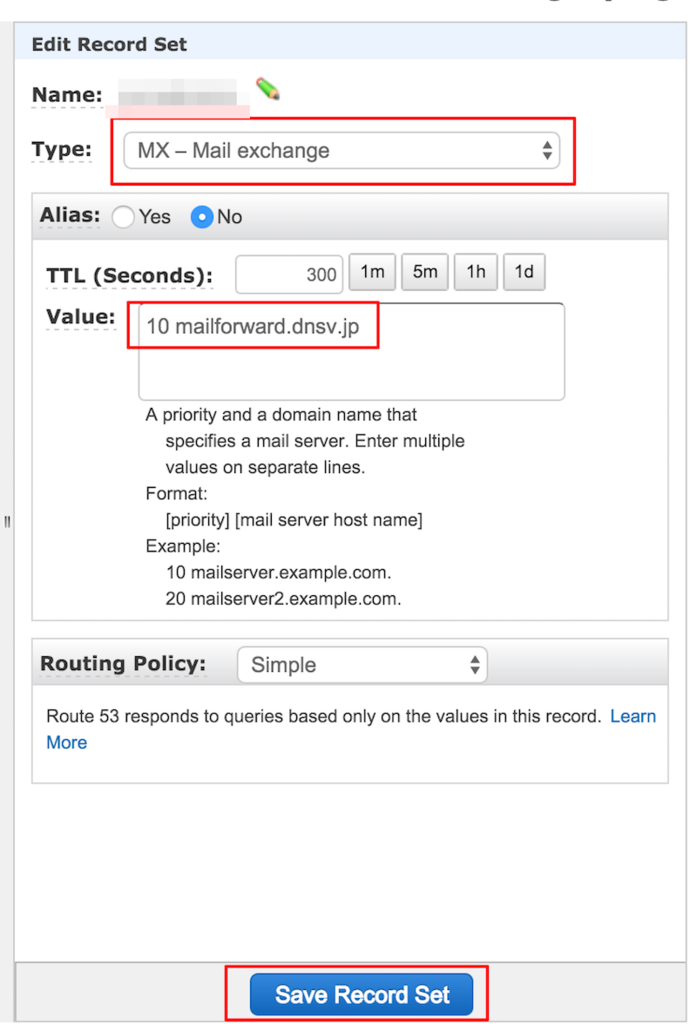
Task: Expand the Routing Policy dropdown
Action: 362,665
